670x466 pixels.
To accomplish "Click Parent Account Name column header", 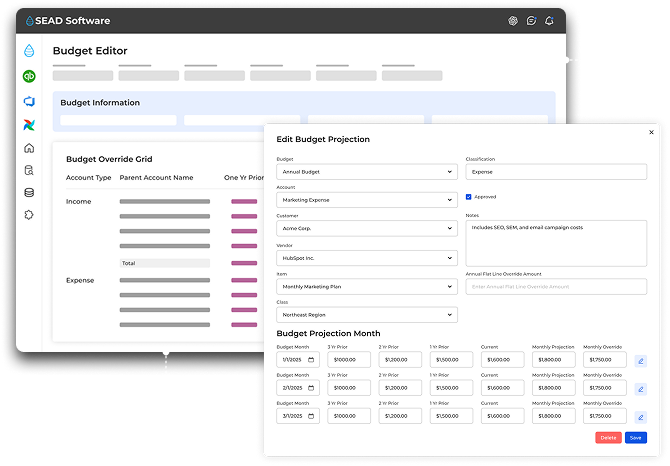I will coord(156,178).
